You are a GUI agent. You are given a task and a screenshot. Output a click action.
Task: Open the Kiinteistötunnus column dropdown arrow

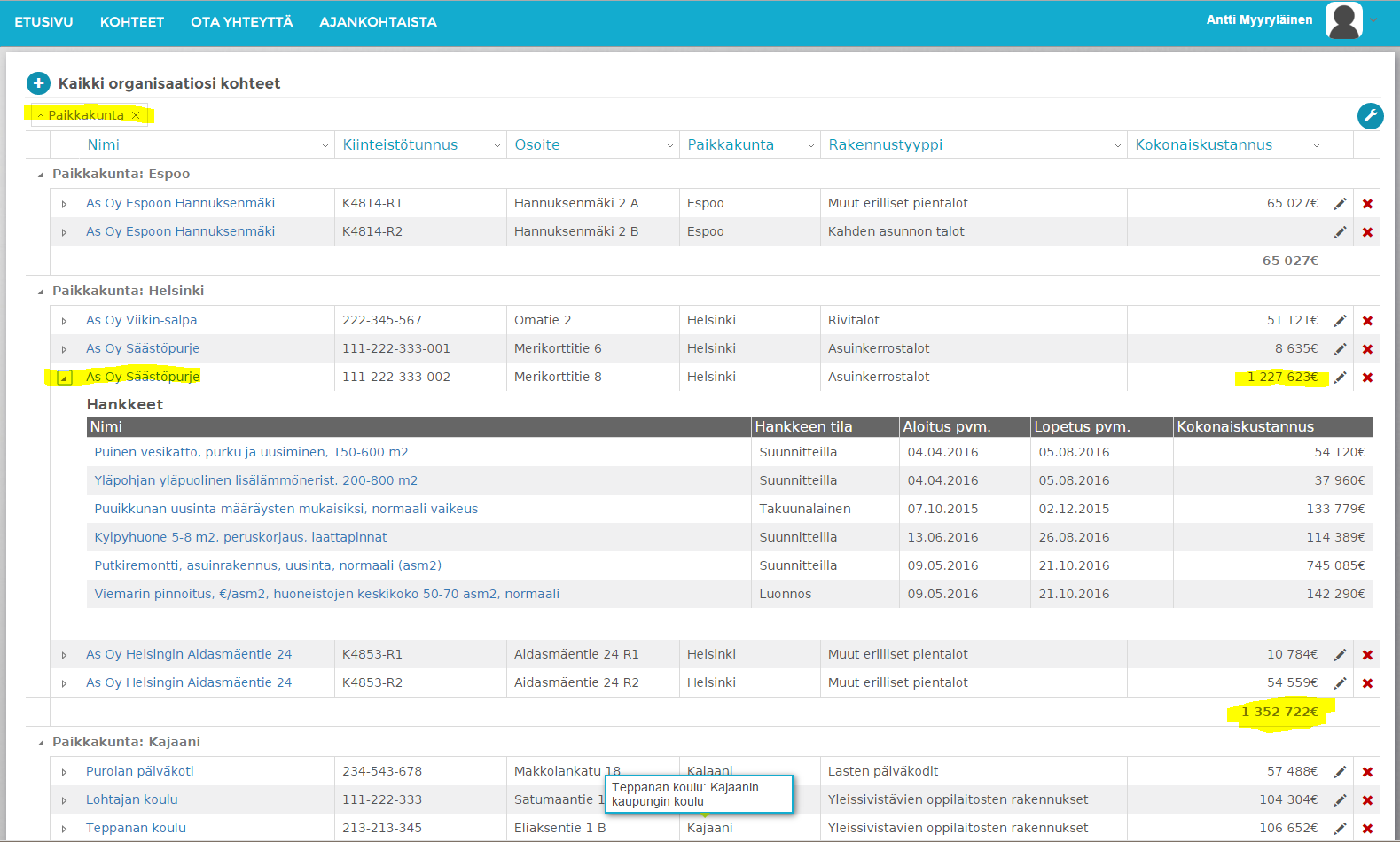tap(497, 145)
